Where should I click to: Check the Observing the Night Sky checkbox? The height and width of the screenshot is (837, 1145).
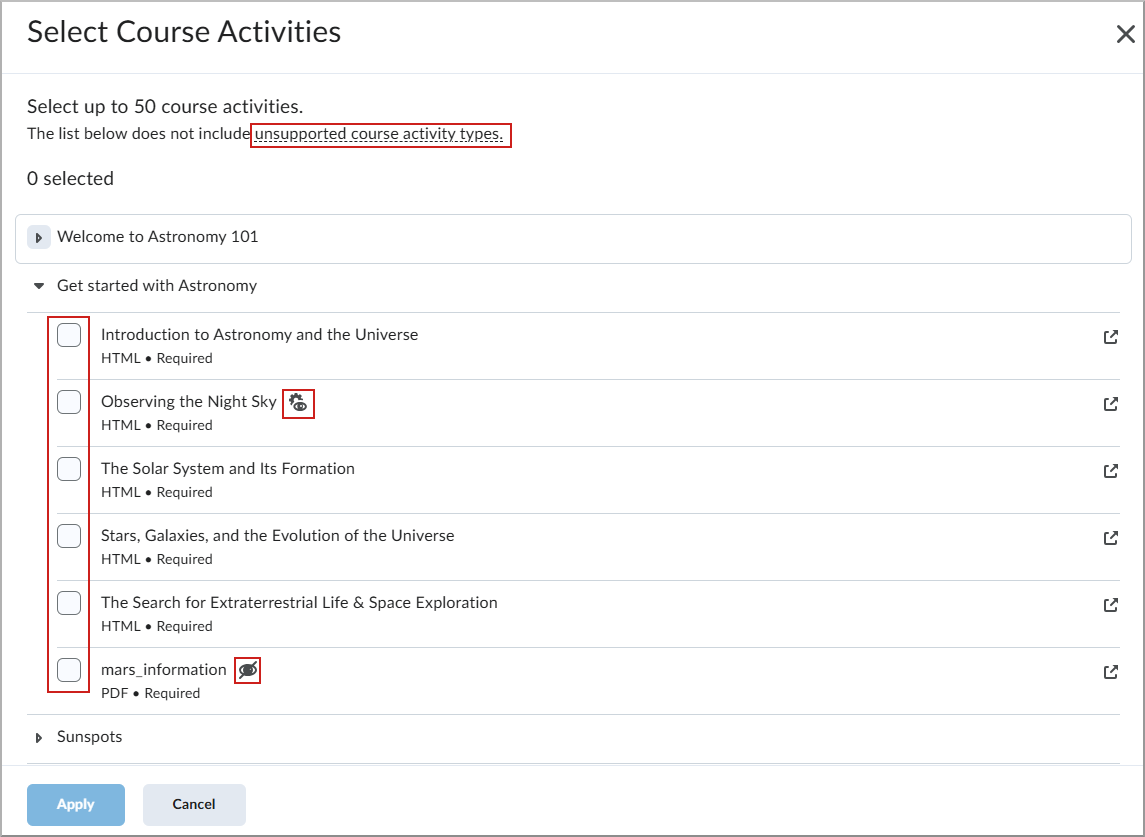(x=69, y=401)
